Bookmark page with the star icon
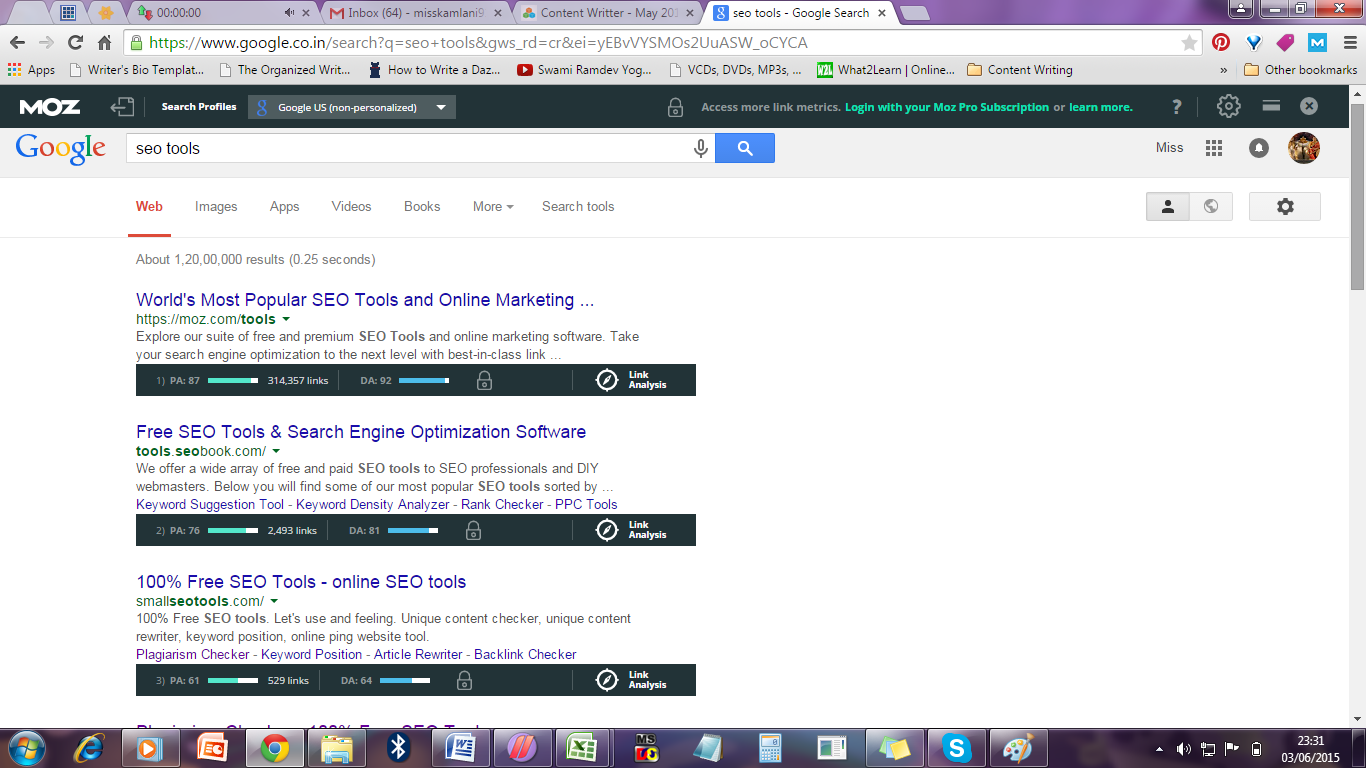This screenshot has height=768, width=1366. pyautogui.click(x=1189, y=43)
